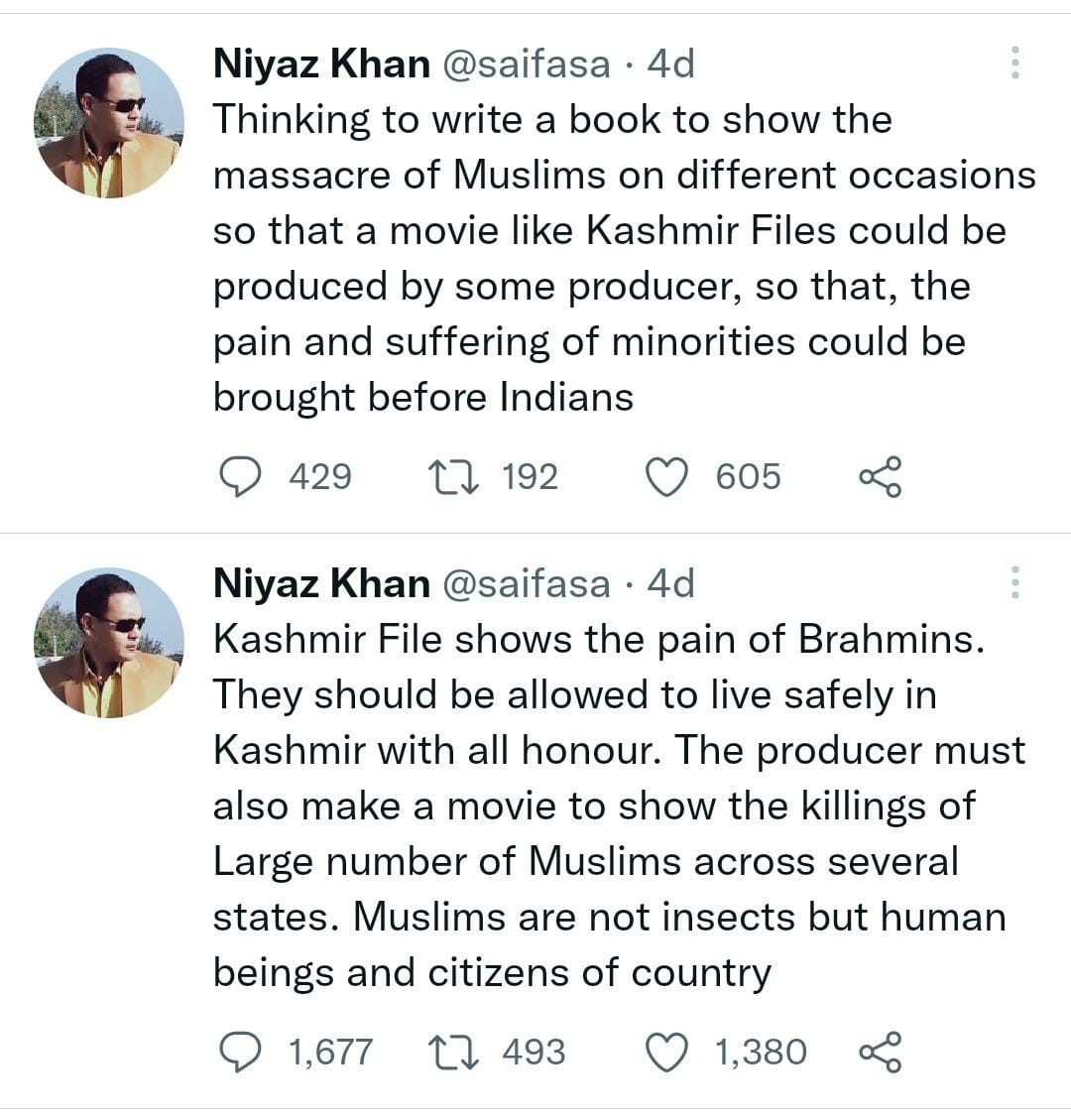Like the tweet with 1,380 likes
Image resolution: width=1071 pixels, height=1120 pixels.
point(666,1053)
